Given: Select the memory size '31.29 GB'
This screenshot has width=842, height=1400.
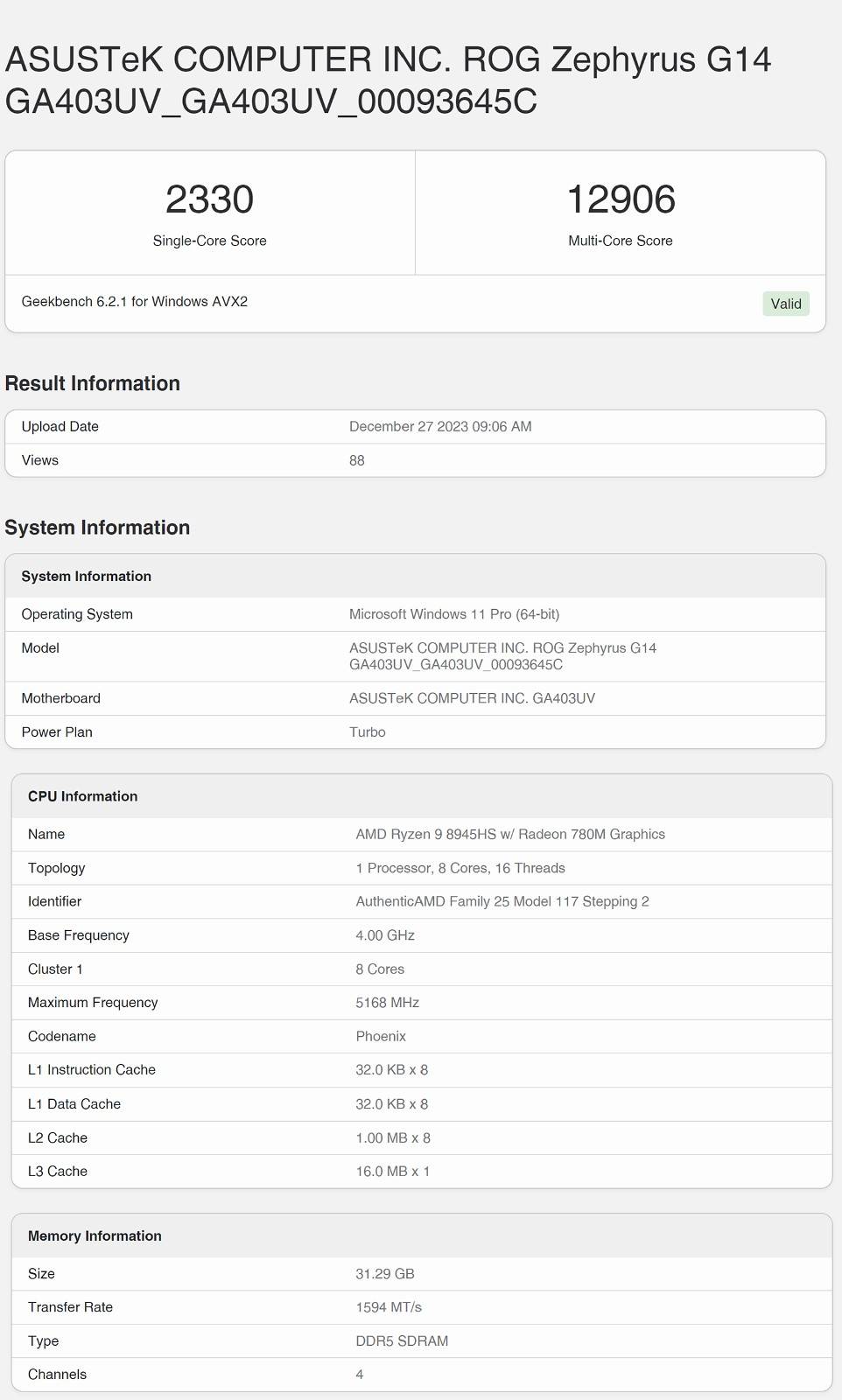Looking at the screenshot, I should click(x=385, y=1274).
